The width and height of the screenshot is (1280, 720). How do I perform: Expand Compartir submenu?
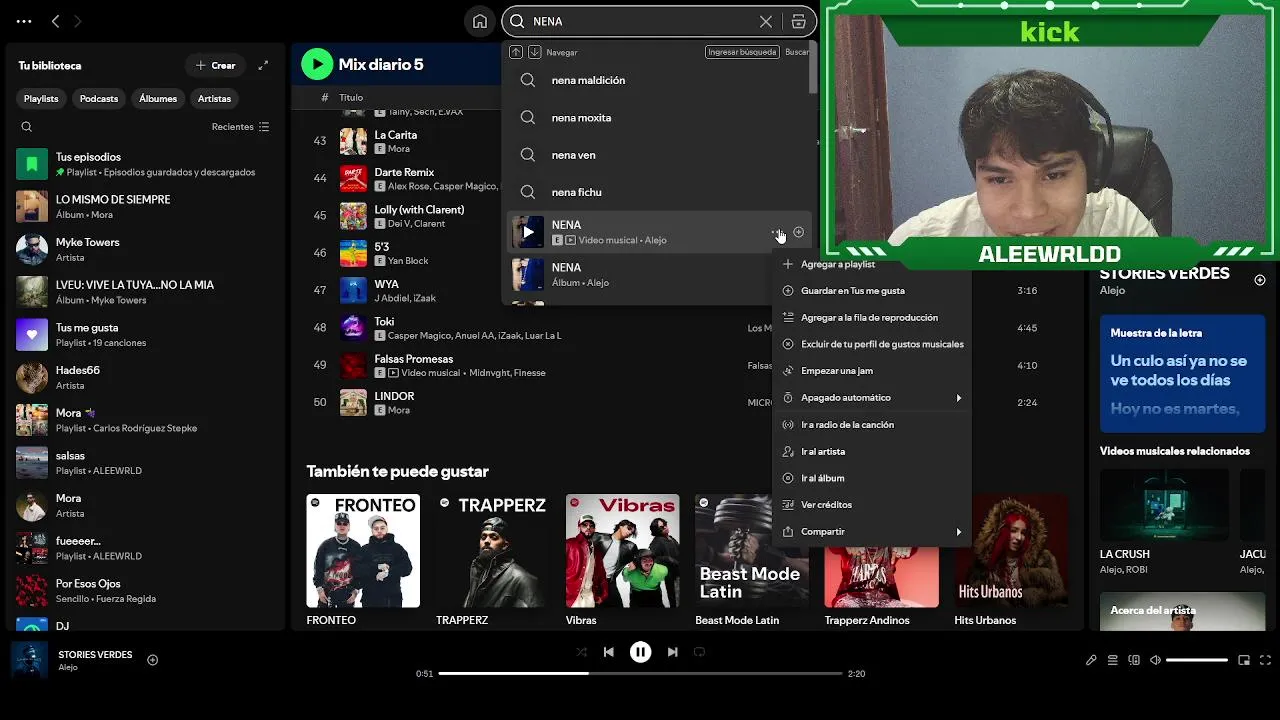coord(872,532)
